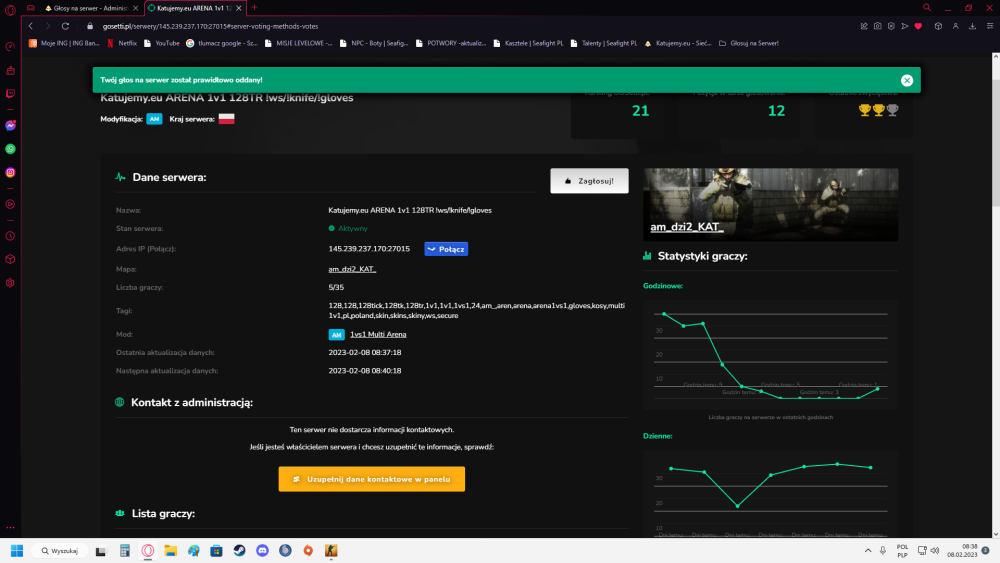
Task: Open the Easy Setup sliders icon
Action: 990,26
